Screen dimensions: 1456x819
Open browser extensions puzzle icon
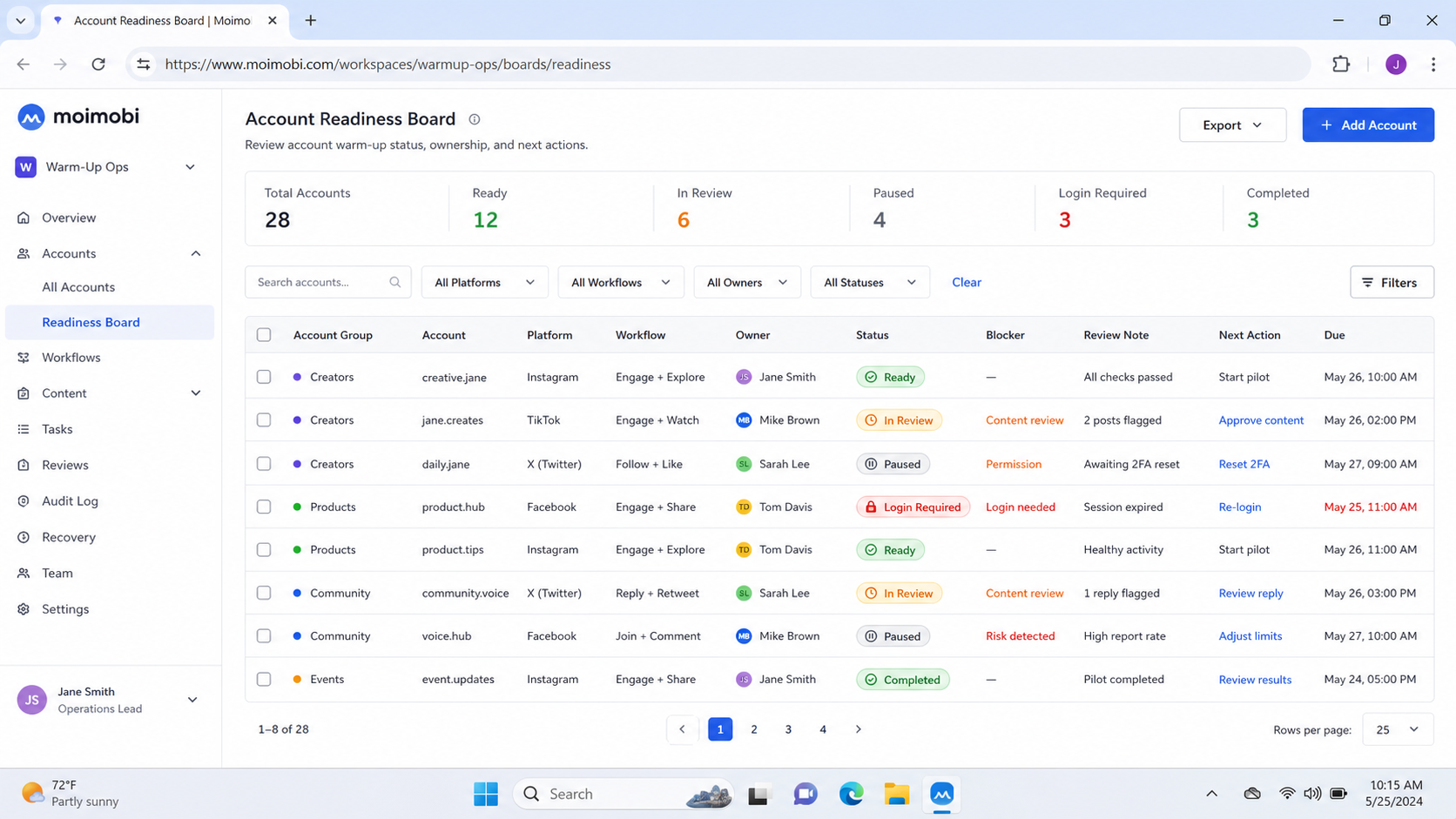point(1341,64)
